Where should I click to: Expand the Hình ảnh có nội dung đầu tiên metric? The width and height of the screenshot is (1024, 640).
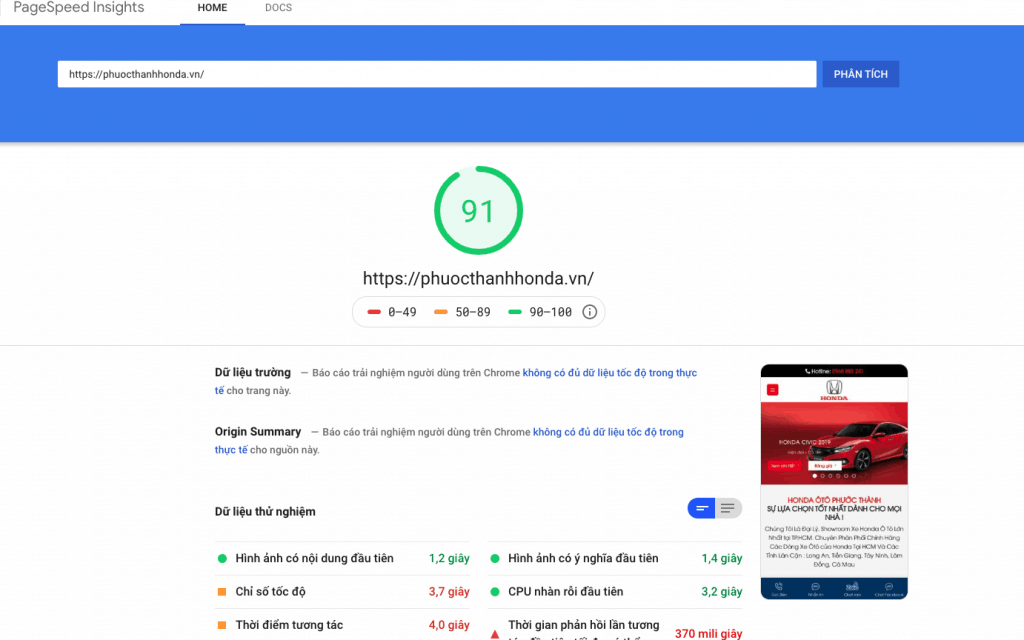(314, 559)
